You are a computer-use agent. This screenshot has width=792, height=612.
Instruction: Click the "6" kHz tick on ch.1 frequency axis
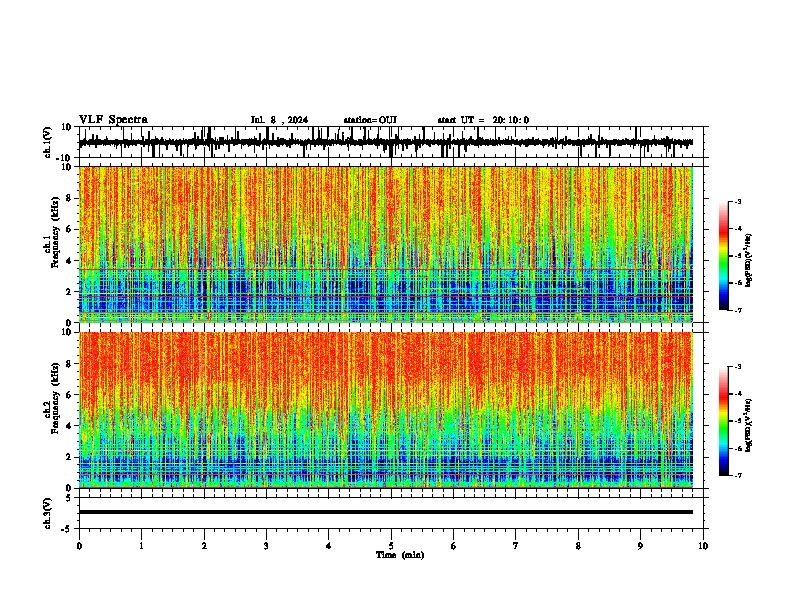coord(70,229)
